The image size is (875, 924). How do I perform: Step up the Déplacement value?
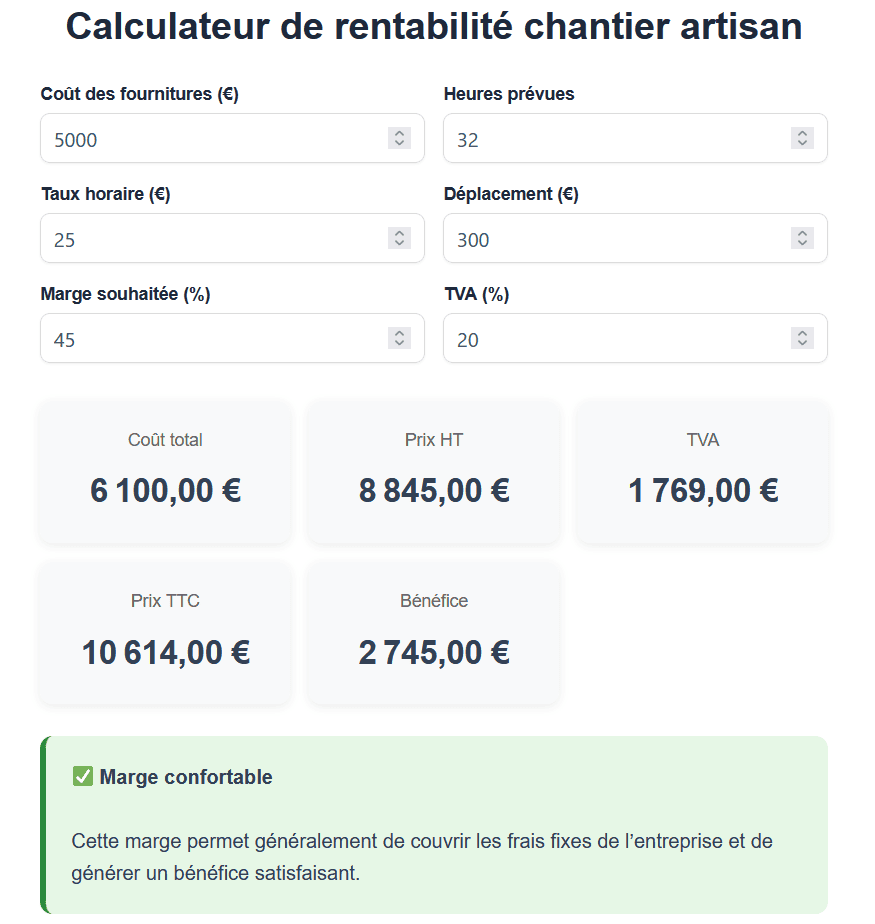tap(803, 233)
